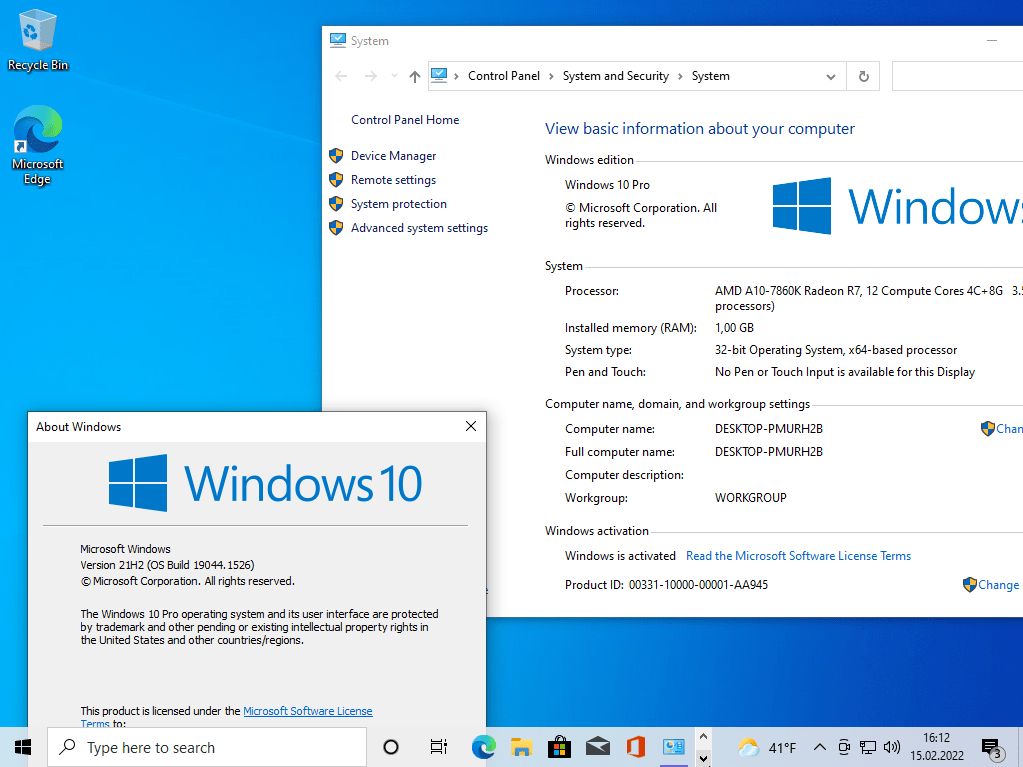
Task: Click the computer name DESKTOP-PMURH2B value
Action: pos(769,429)
